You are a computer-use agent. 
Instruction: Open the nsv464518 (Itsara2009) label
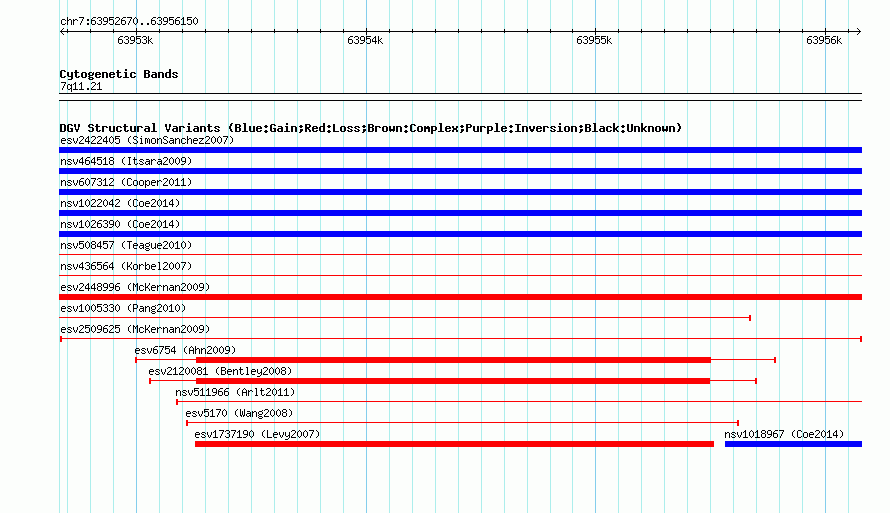126,161
